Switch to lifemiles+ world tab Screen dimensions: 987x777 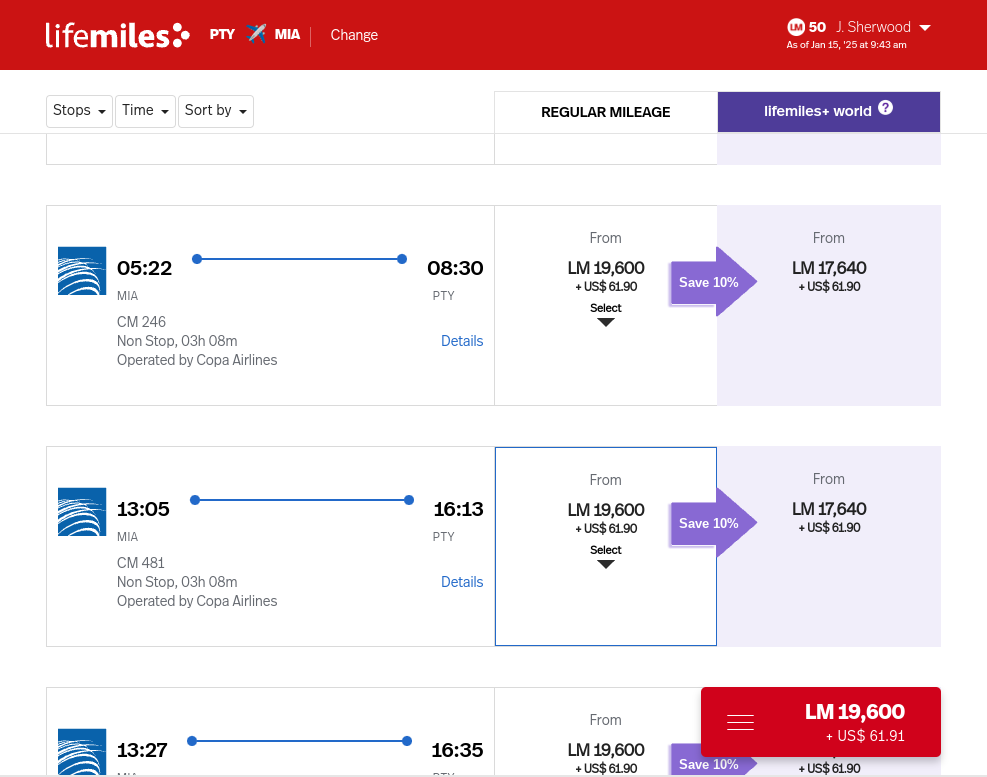click(829, 112)
